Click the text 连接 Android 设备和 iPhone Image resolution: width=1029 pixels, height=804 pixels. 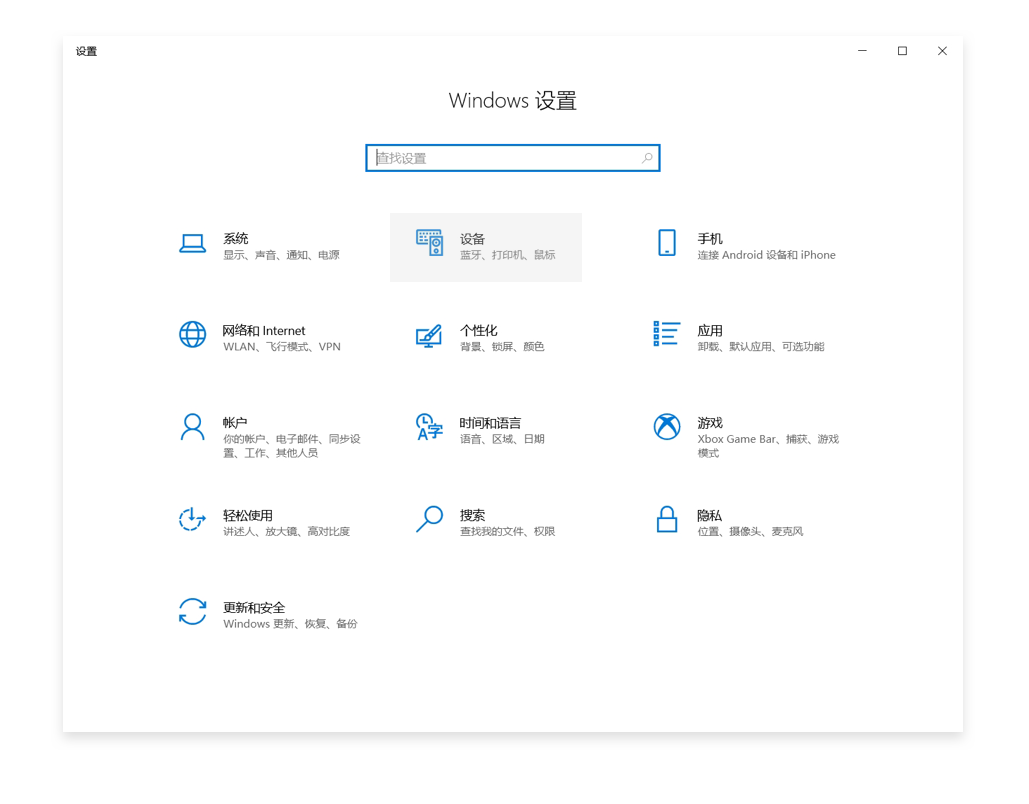coord(766,255)
